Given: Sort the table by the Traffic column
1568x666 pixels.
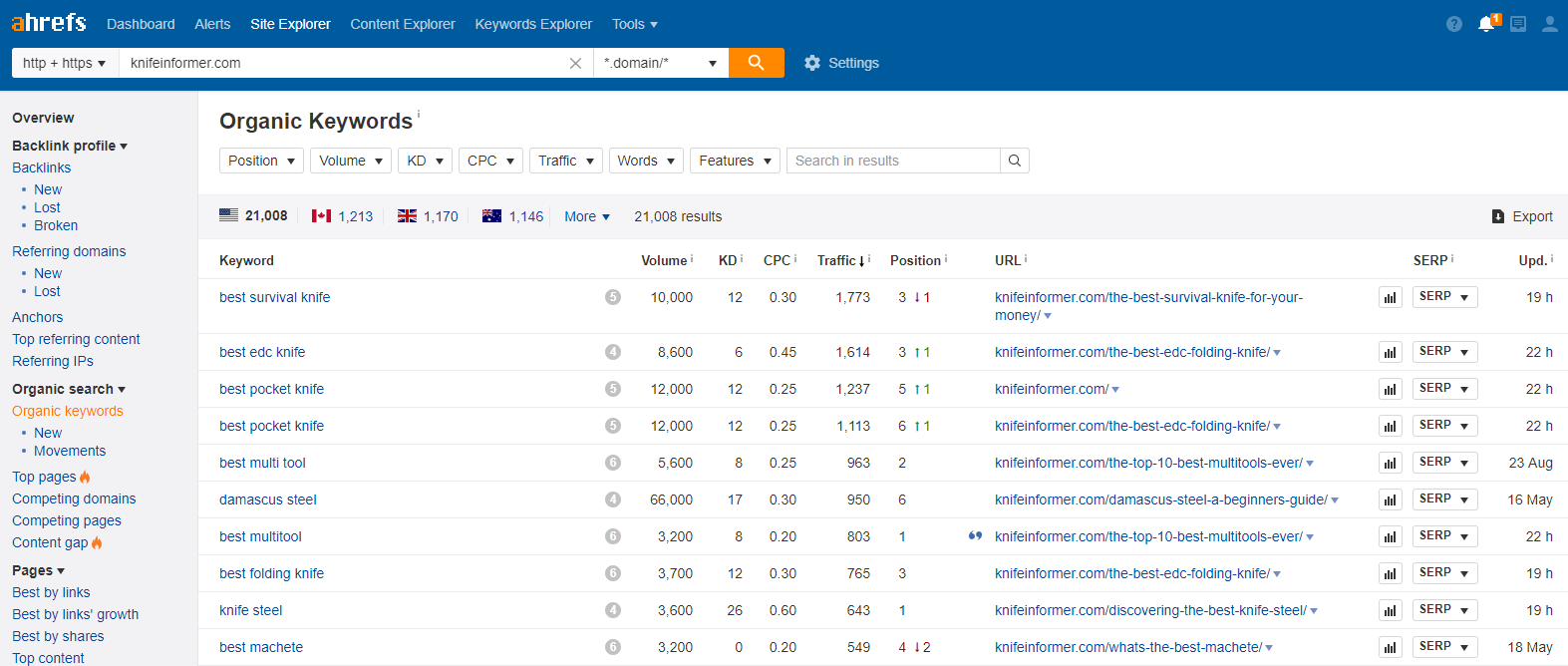Looking at the screenshot, I should pos(841,260).
